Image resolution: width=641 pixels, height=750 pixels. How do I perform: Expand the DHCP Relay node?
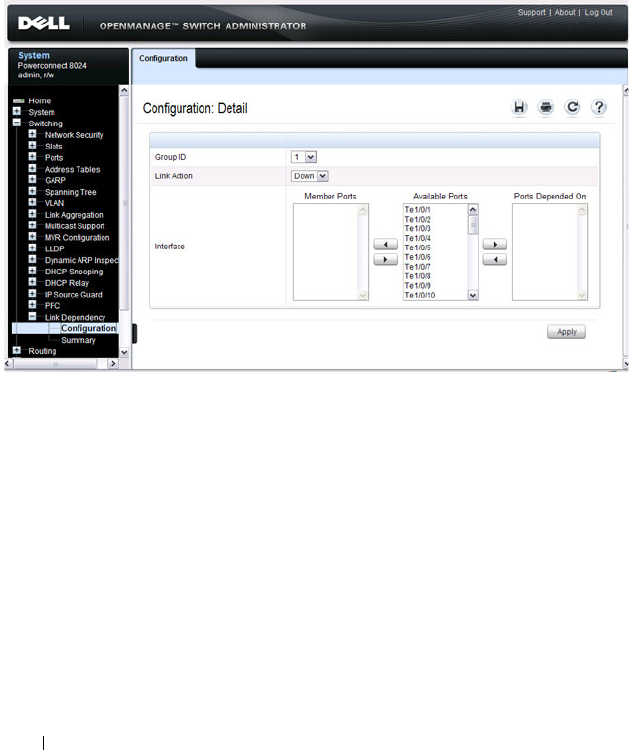32,282
